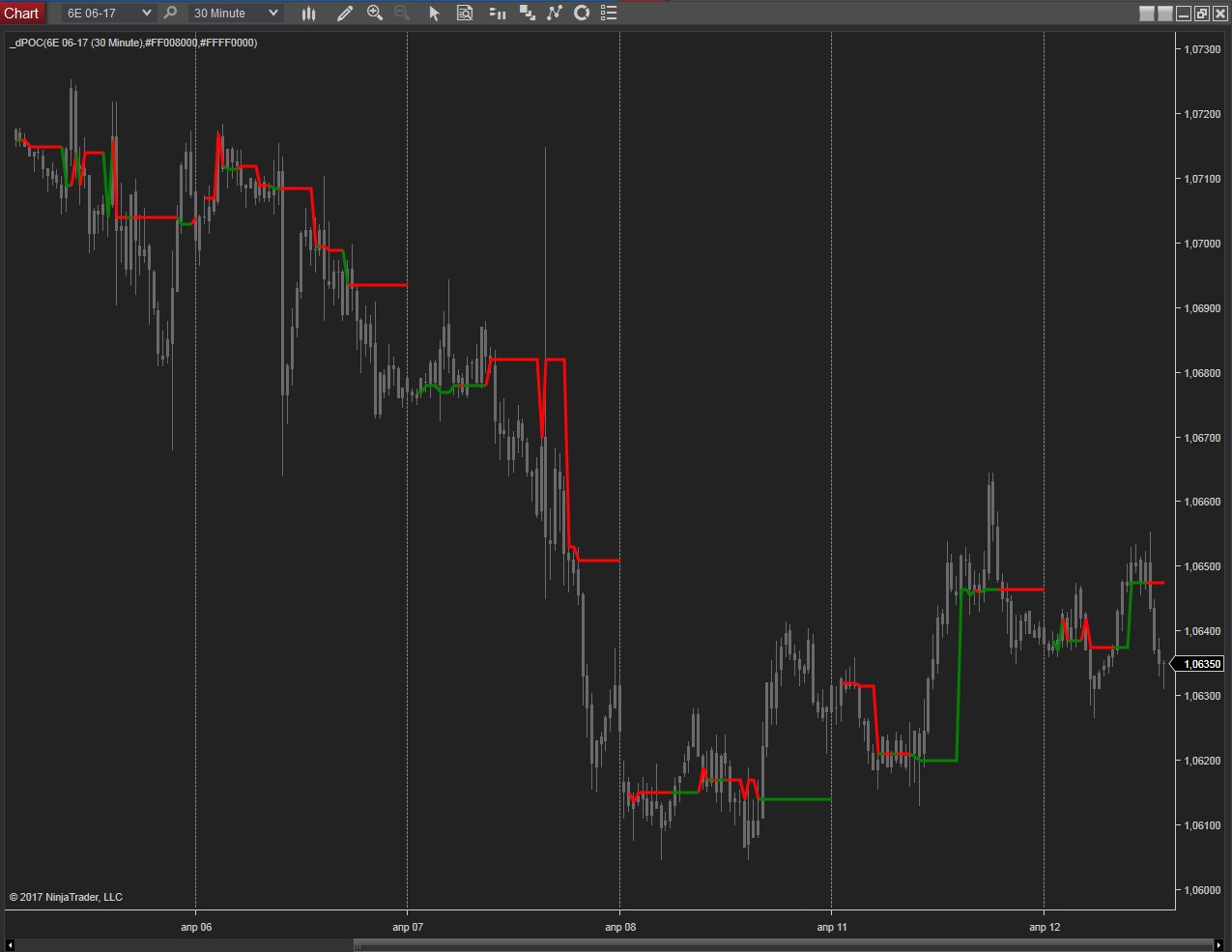This screenshot has width=1232, height=952.
Task: Click the circular Strategies icon
Action: pyautogui.click(x=582, y=14)
